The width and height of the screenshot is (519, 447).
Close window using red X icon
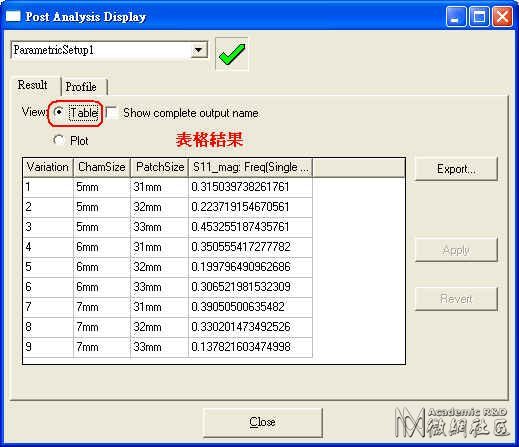coord(503,17)
